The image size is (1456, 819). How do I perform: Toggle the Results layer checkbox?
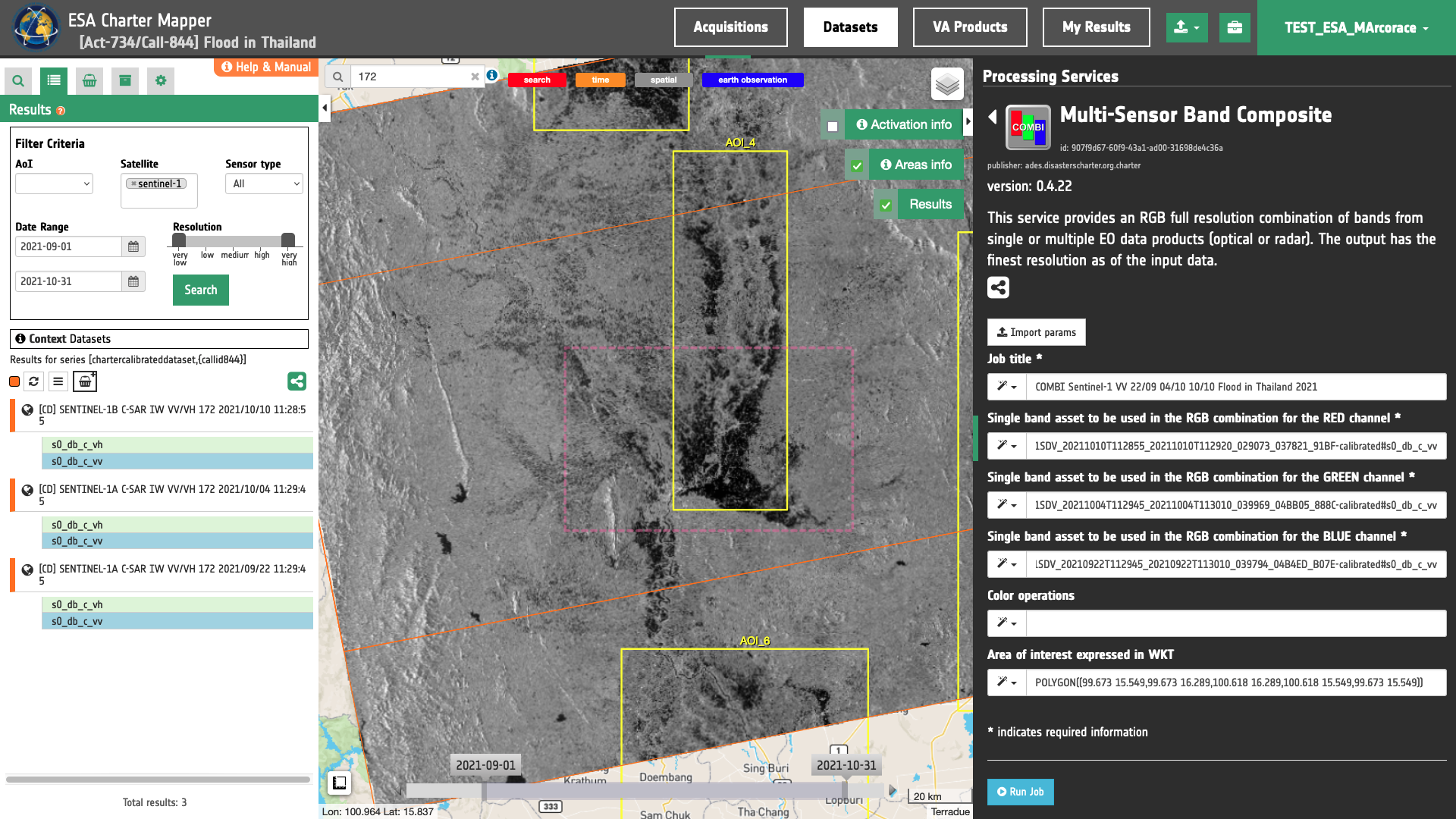coord(886,206)
